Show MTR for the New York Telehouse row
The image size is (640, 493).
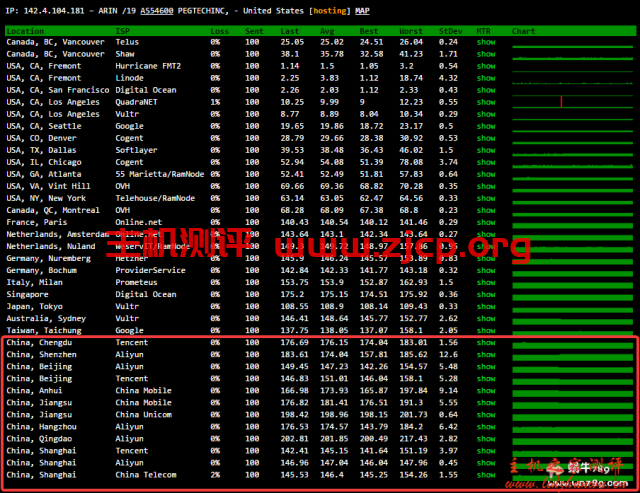click(x=486, y=198)
